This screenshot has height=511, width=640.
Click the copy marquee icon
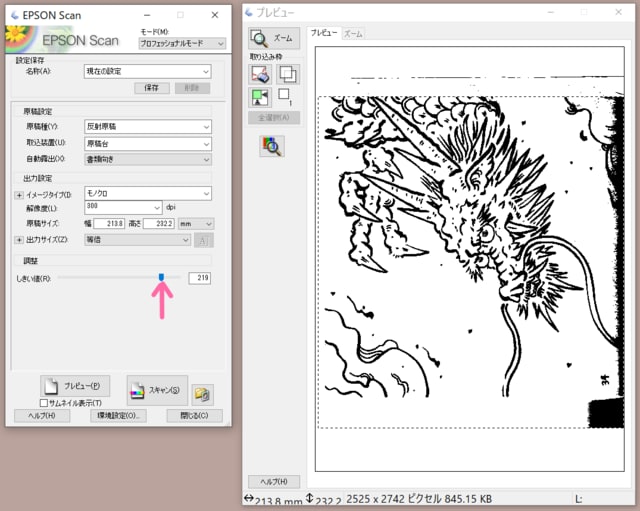(286, 73)
